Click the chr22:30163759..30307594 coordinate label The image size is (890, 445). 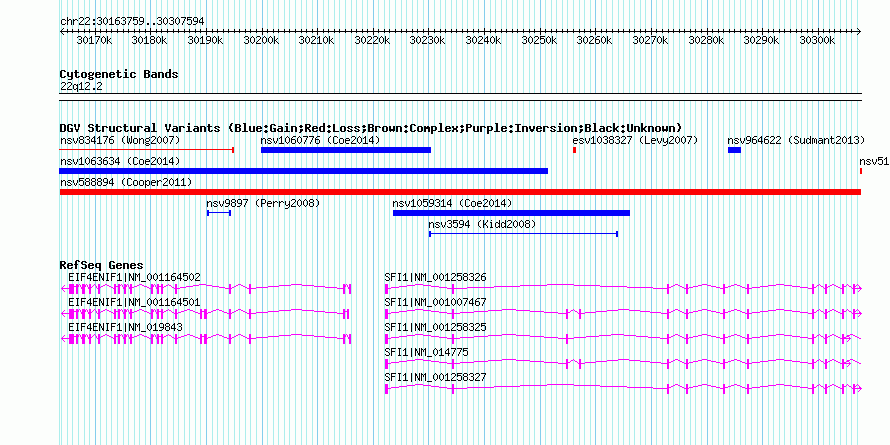(x=132, y=21)
